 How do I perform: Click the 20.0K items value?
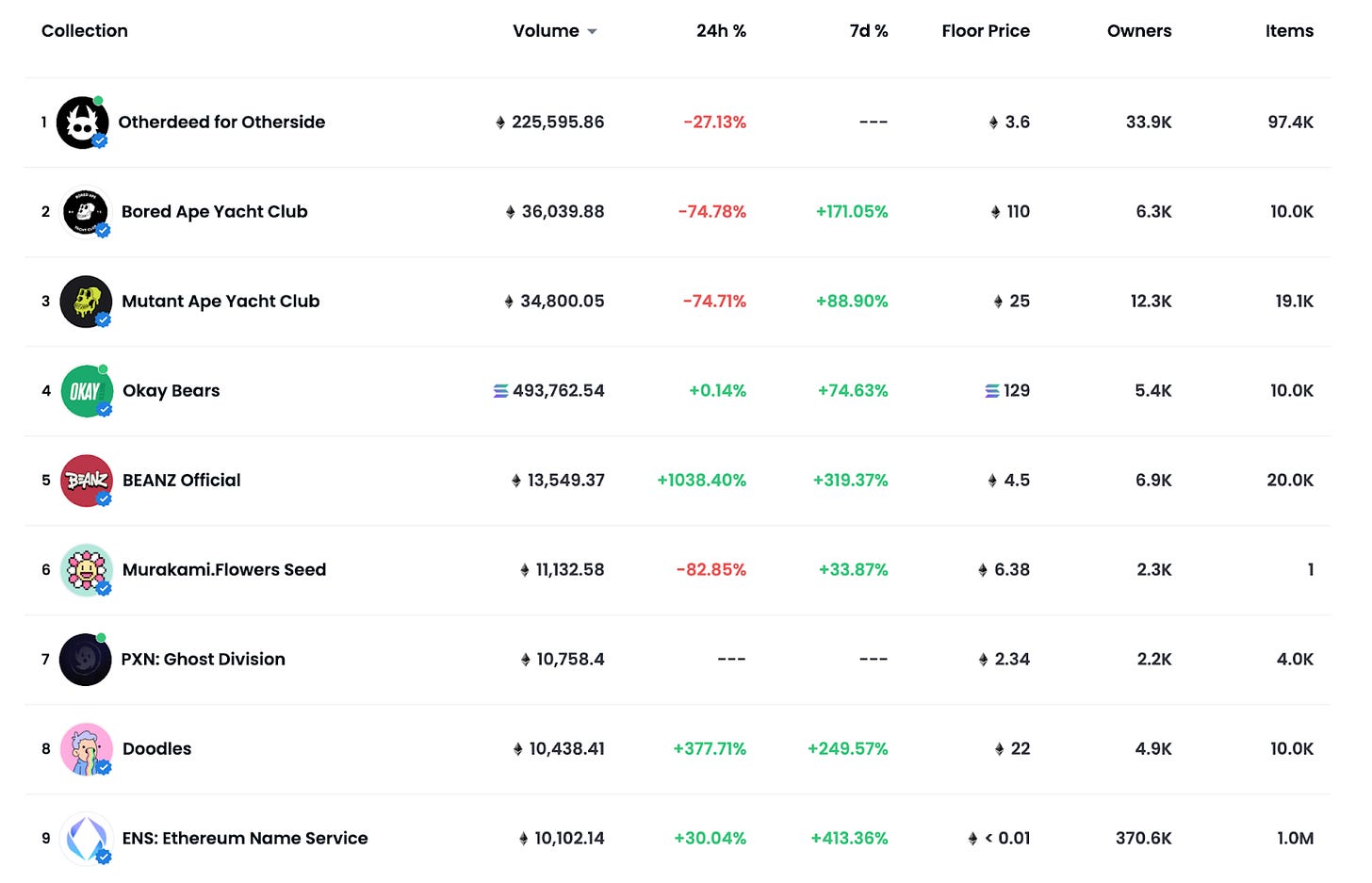point(1290,481)
